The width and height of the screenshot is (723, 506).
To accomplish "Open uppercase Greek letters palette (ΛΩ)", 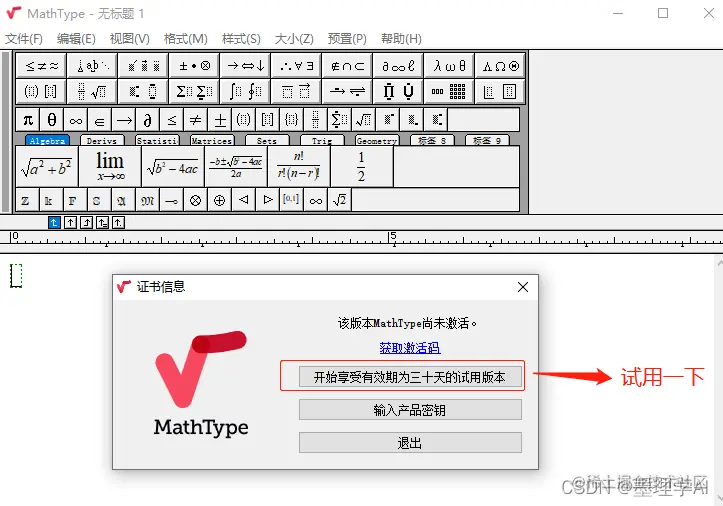I will pos(500,65).
